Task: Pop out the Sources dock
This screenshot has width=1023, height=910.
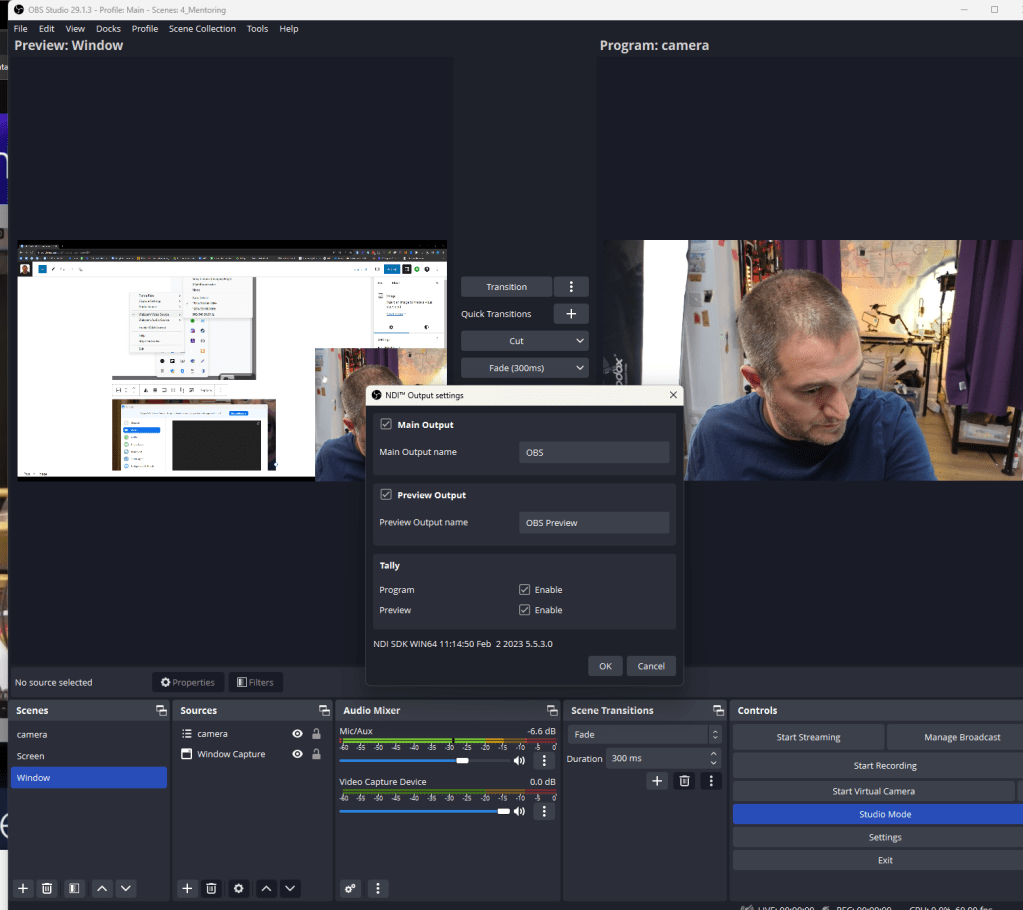Action: click(x=324, y=710)
